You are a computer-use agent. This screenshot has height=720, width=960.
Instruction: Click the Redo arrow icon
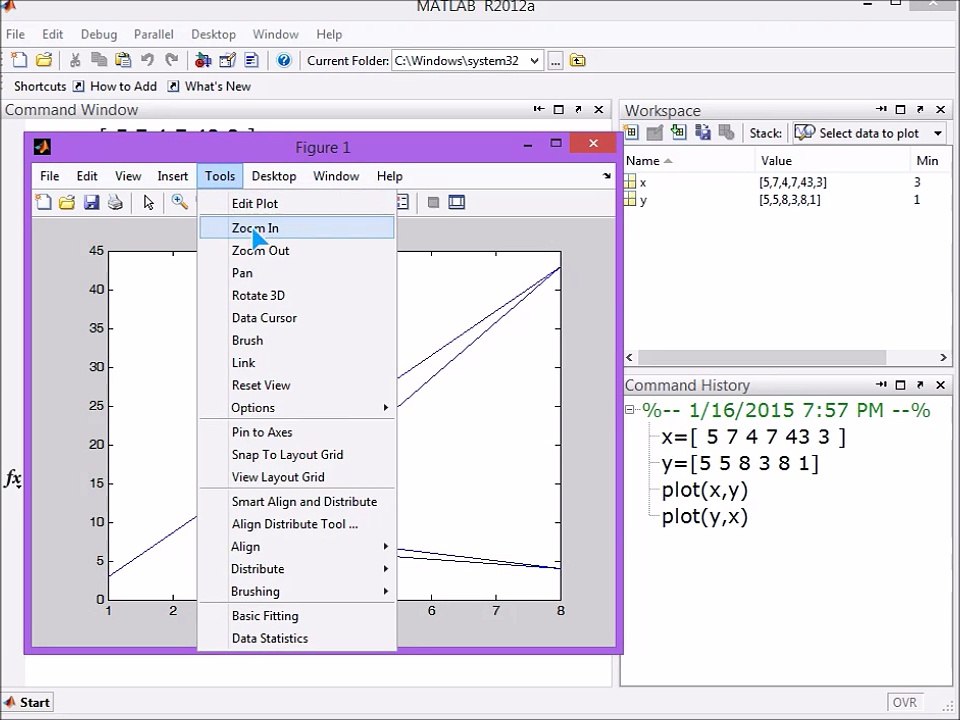(172, 60)
